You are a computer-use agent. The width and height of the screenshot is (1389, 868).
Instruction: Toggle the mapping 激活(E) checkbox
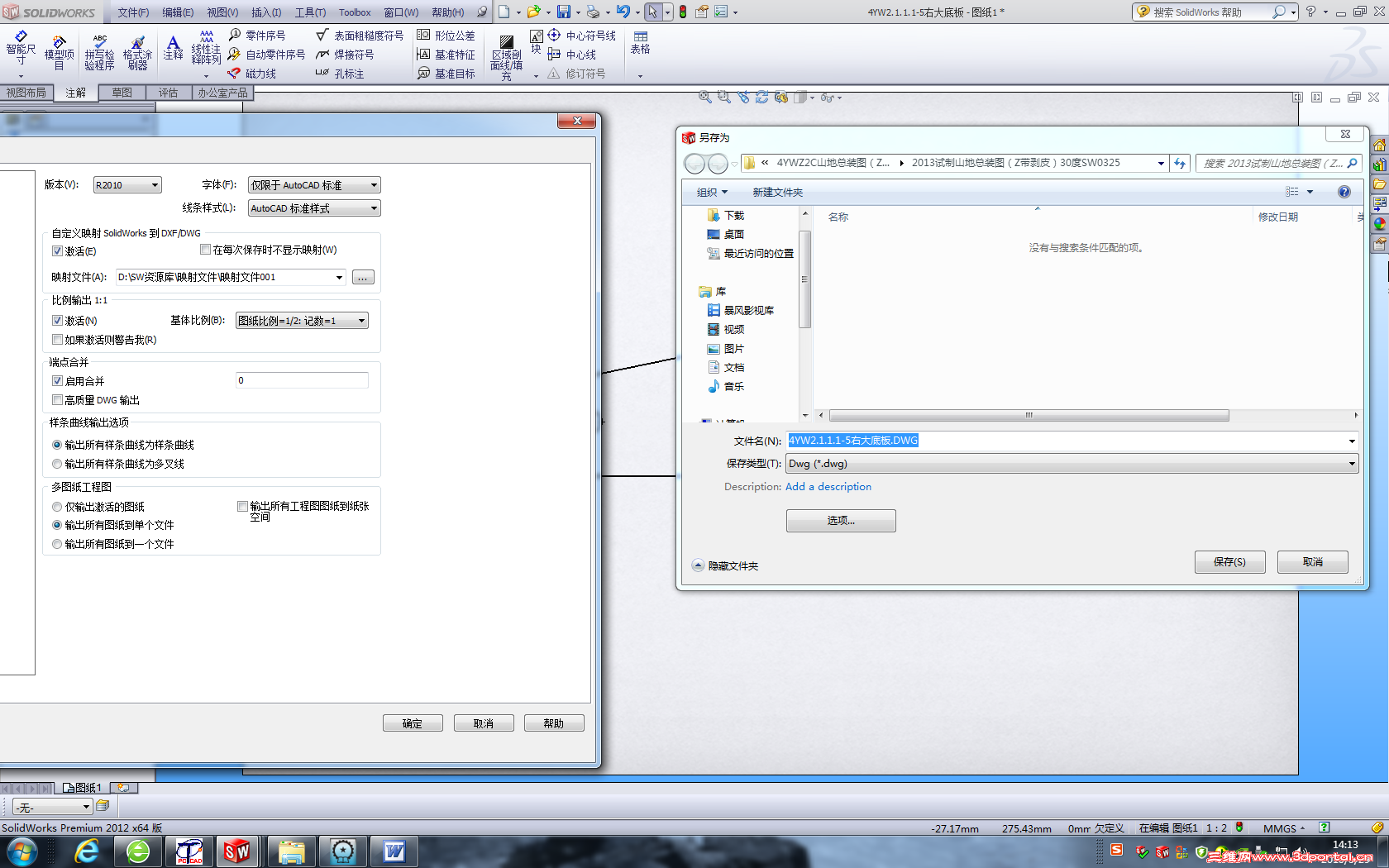57,251
